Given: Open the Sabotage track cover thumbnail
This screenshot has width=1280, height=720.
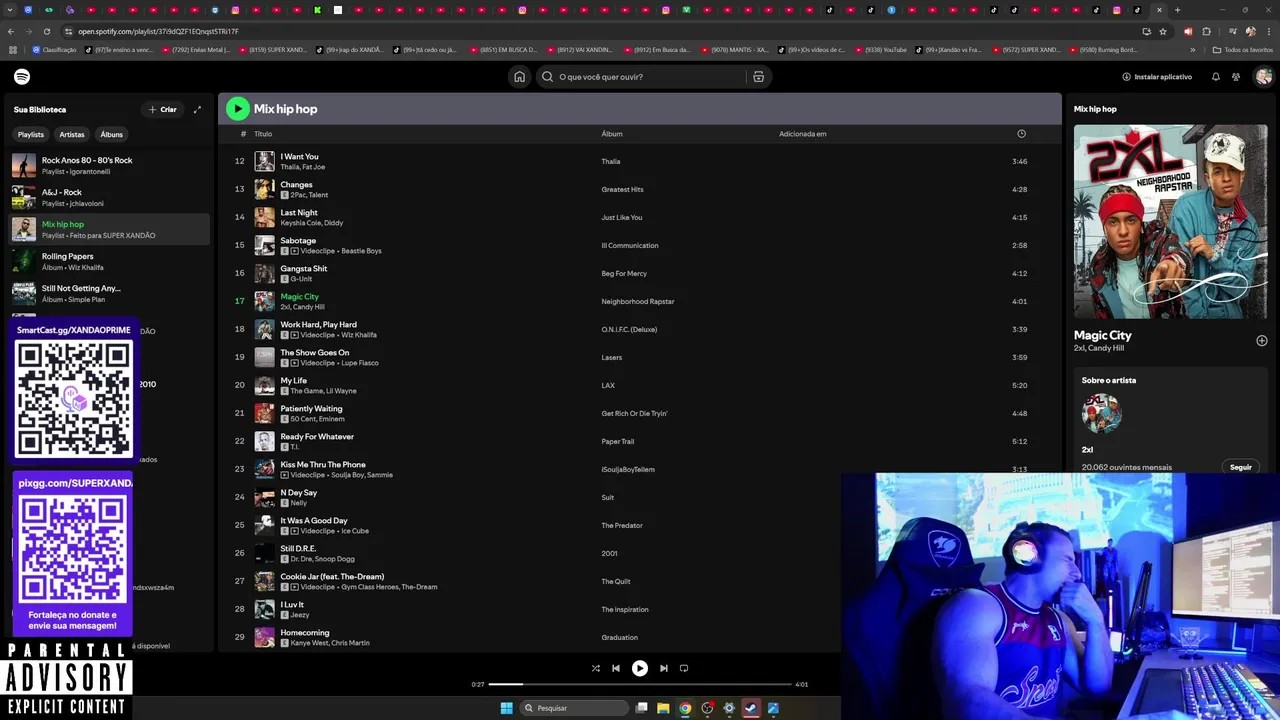Looking at the screenshot, I should [x=264, y=245].
